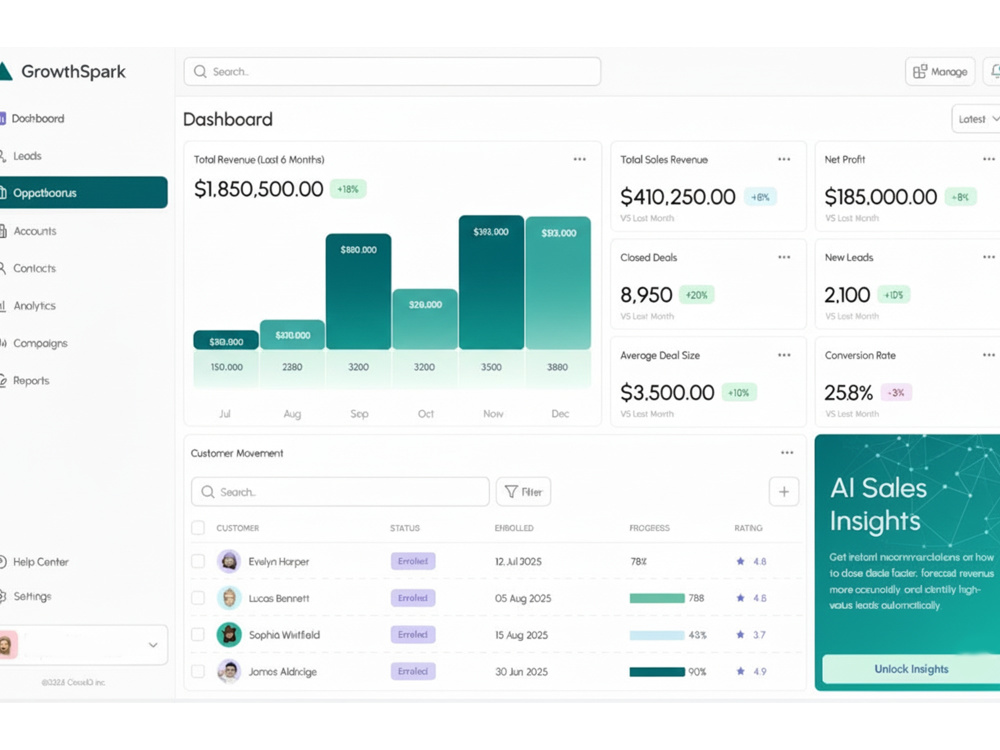This screenshot has height=750, width=1000.
Task: Open options menu on New Leads card
Action: [x=989, y=257]
